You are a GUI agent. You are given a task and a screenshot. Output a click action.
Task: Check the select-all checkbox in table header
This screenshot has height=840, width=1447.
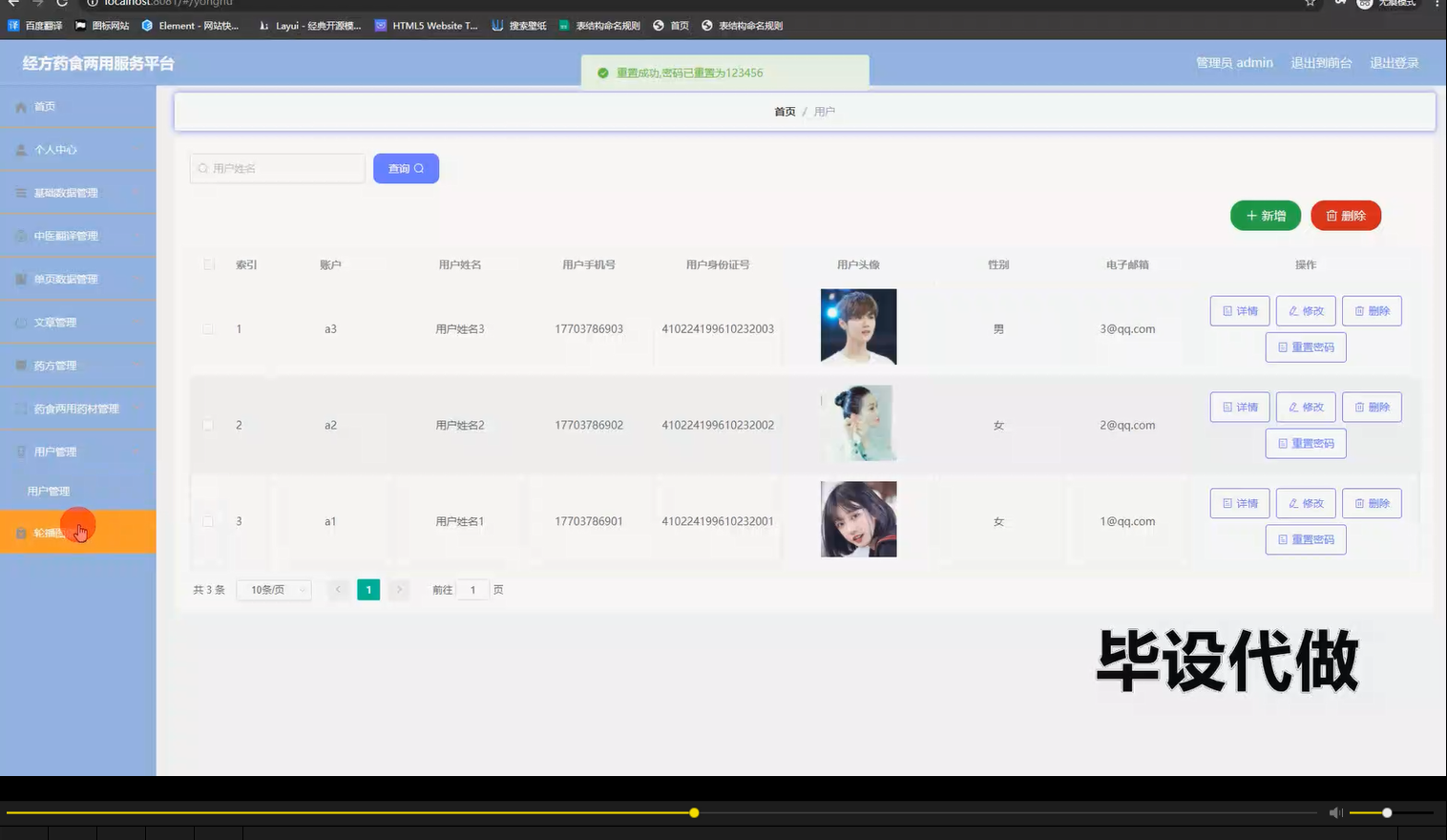pos(208,264)
